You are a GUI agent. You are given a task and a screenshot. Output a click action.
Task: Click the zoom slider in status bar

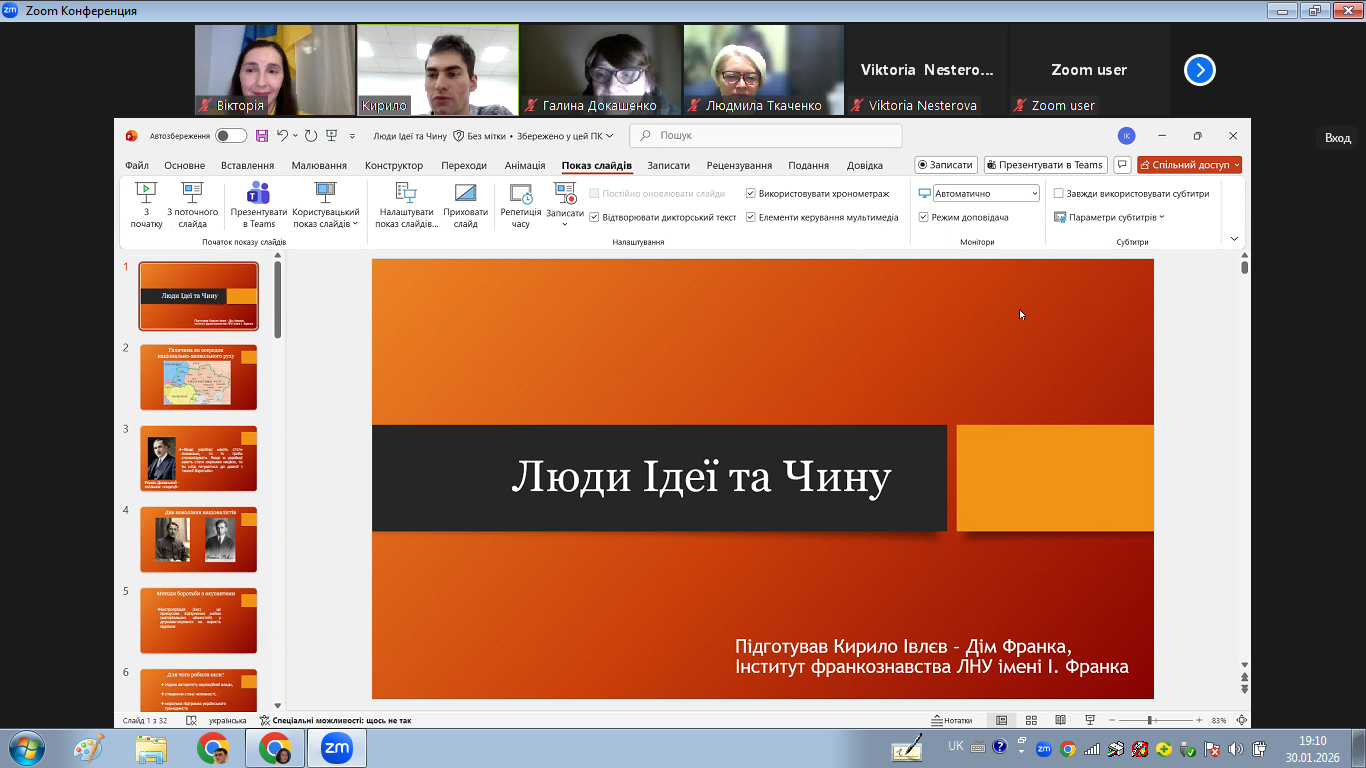[1152, 720]
